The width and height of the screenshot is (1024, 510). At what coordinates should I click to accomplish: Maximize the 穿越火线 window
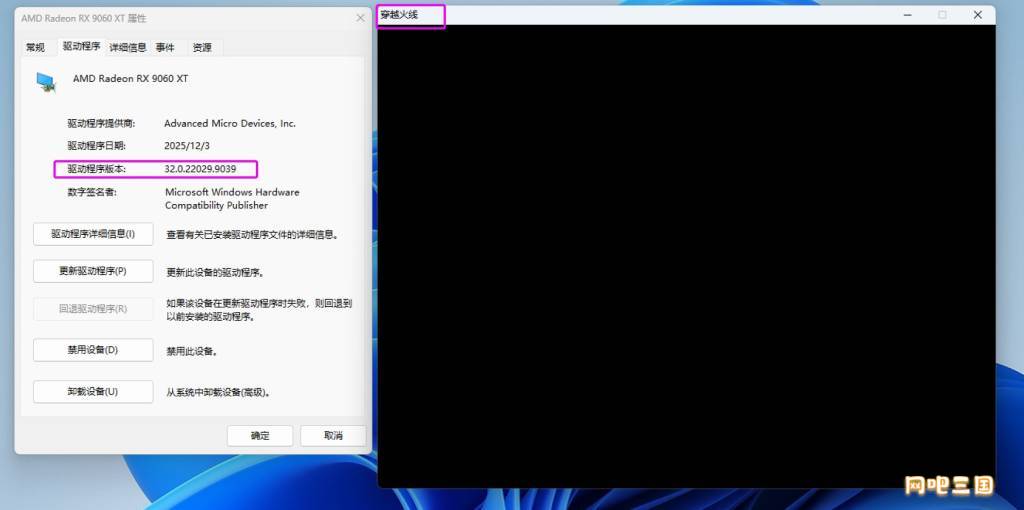click(x=942, y=15)
